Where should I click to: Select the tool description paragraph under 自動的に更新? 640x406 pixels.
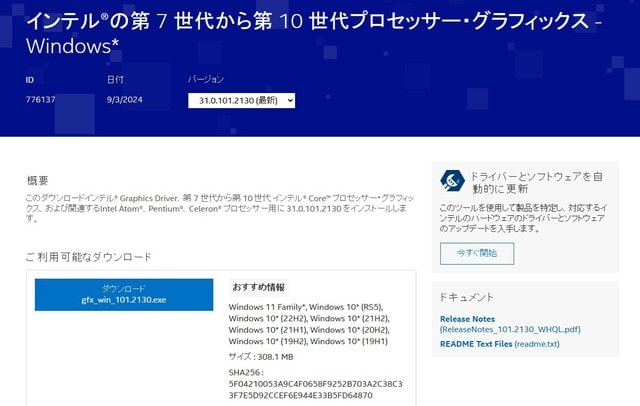[523, 218]
